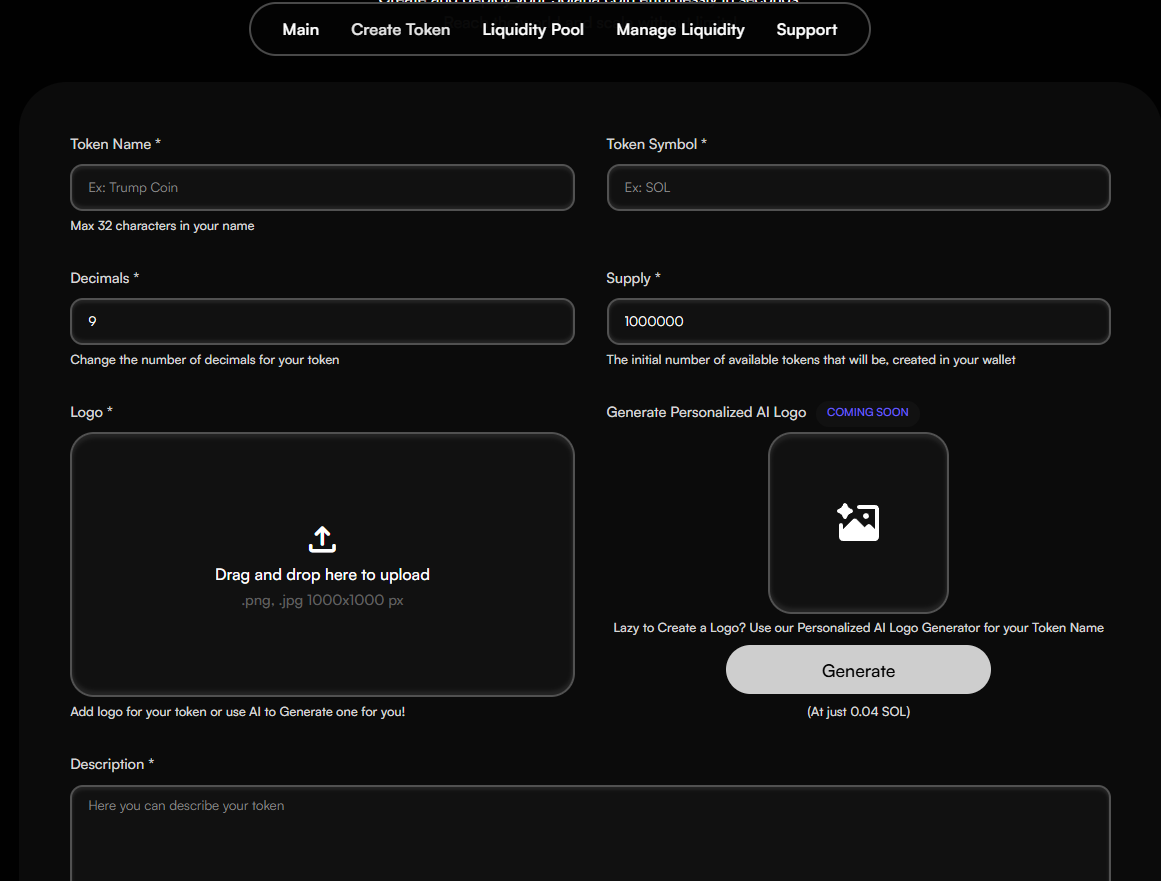This screenshot has width=1161, height=881.
Task: Click 'Generate Personalized AI Logo' heading
Action: coord(706,412)
